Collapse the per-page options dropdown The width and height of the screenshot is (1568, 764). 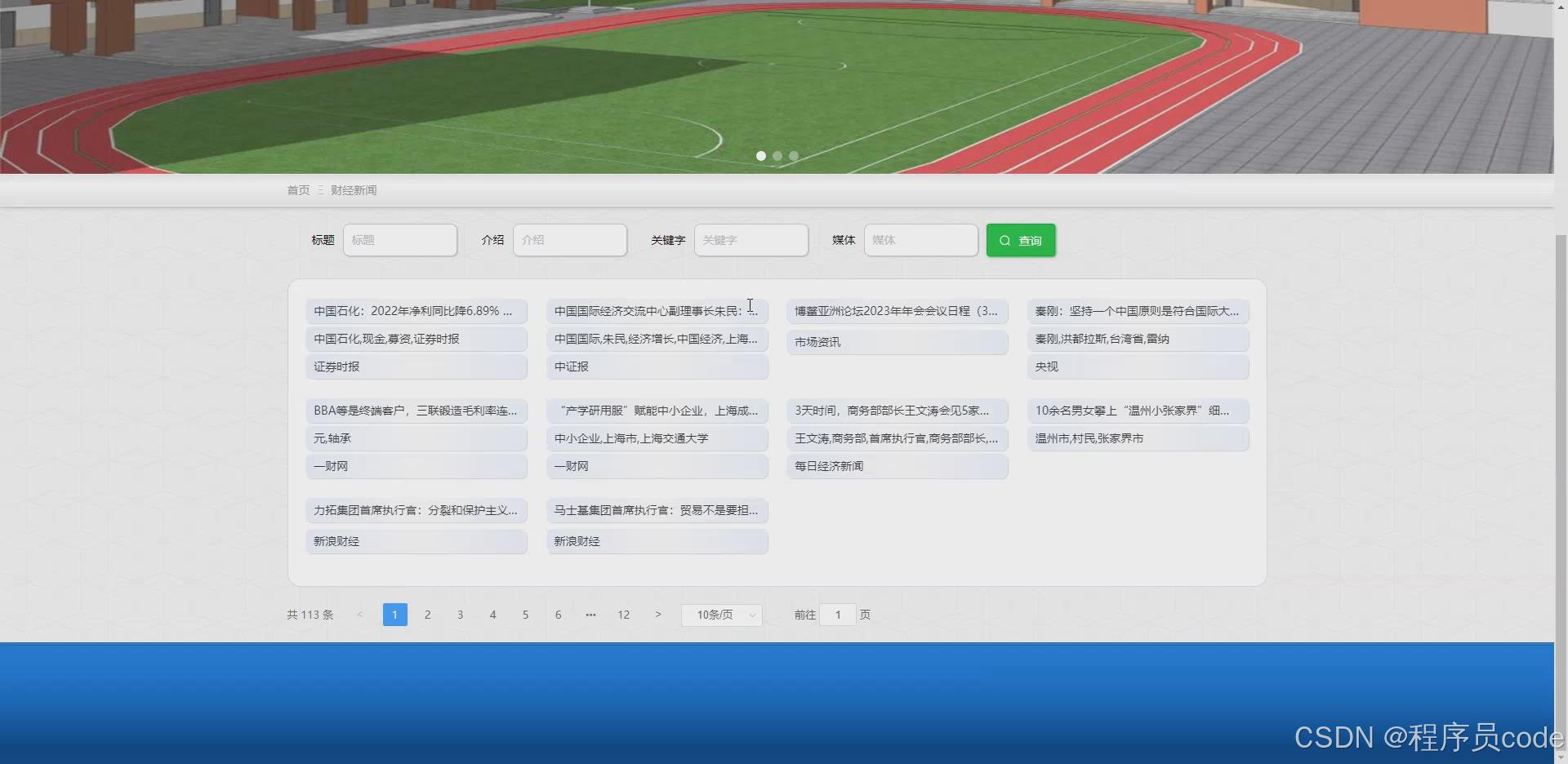pyautogui.click(x=751, y=615)
